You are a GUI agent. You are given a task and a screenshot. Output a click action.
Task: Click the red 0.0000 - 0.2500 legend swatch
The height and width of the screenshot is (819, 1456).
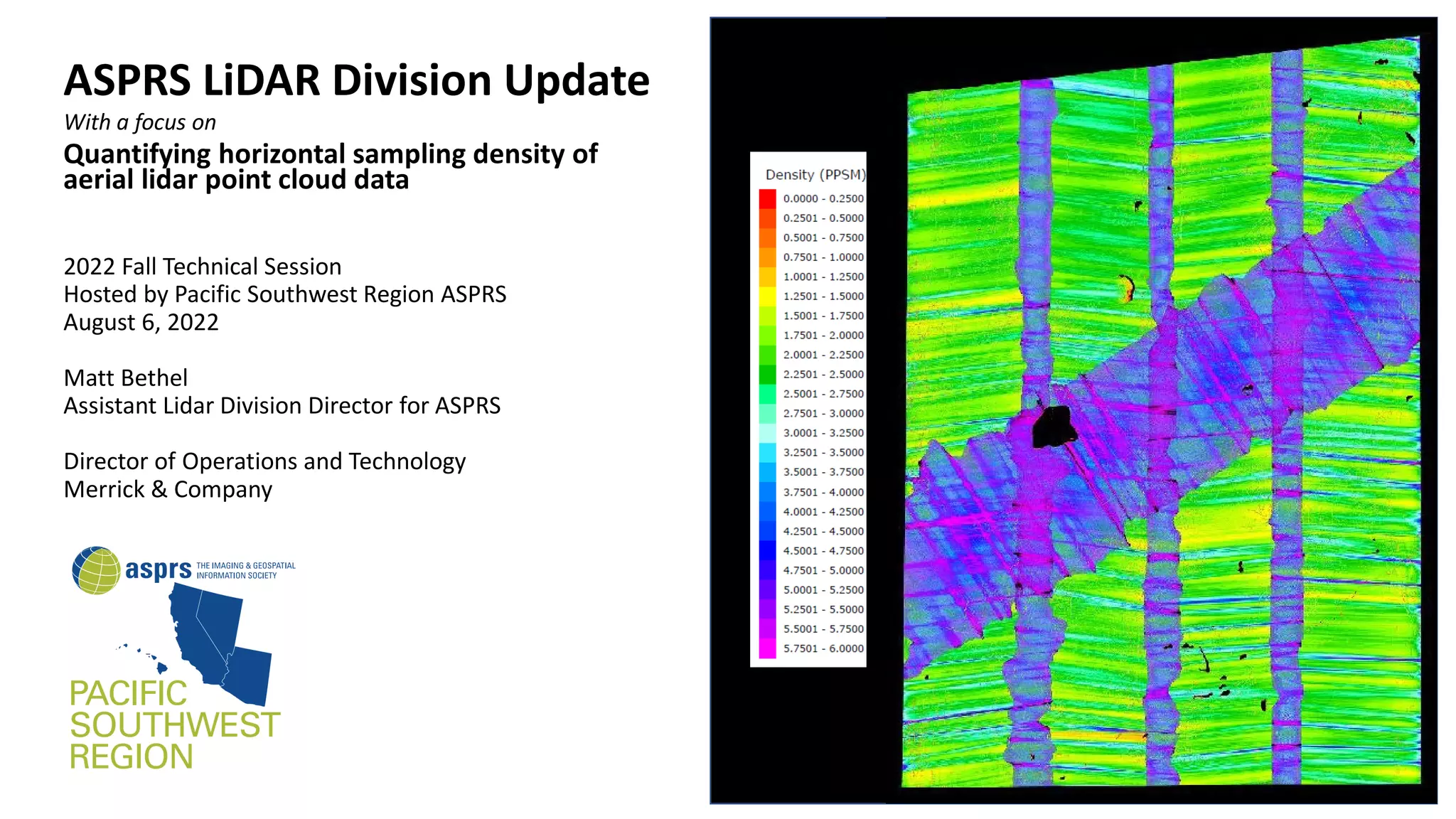pos(767,198)
